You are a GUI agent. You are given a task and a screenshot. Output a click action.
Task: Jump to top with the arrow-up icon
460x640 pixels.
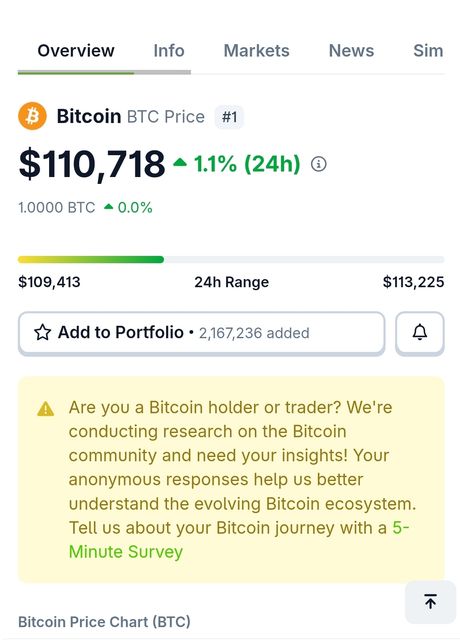(430, 602)
